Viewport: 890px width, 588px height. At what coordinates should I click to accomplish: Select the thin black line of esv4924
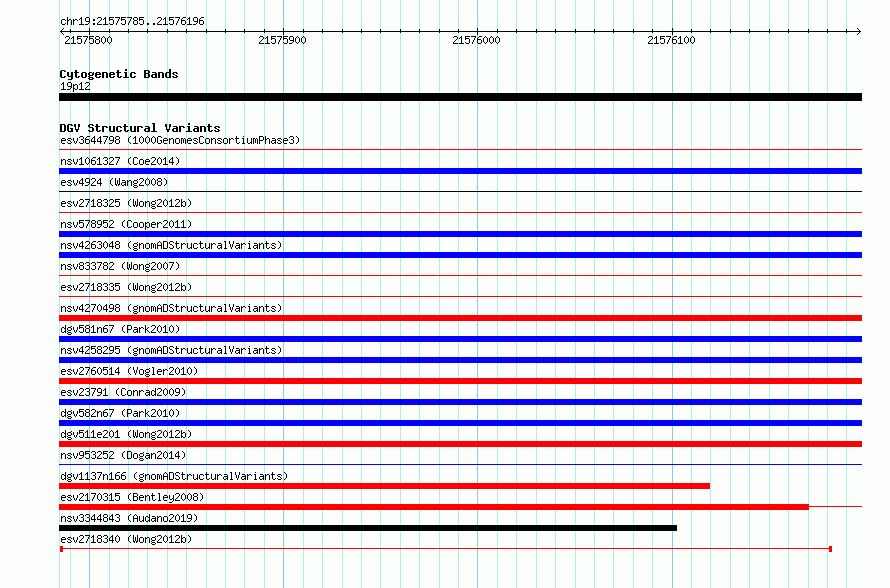460,192
